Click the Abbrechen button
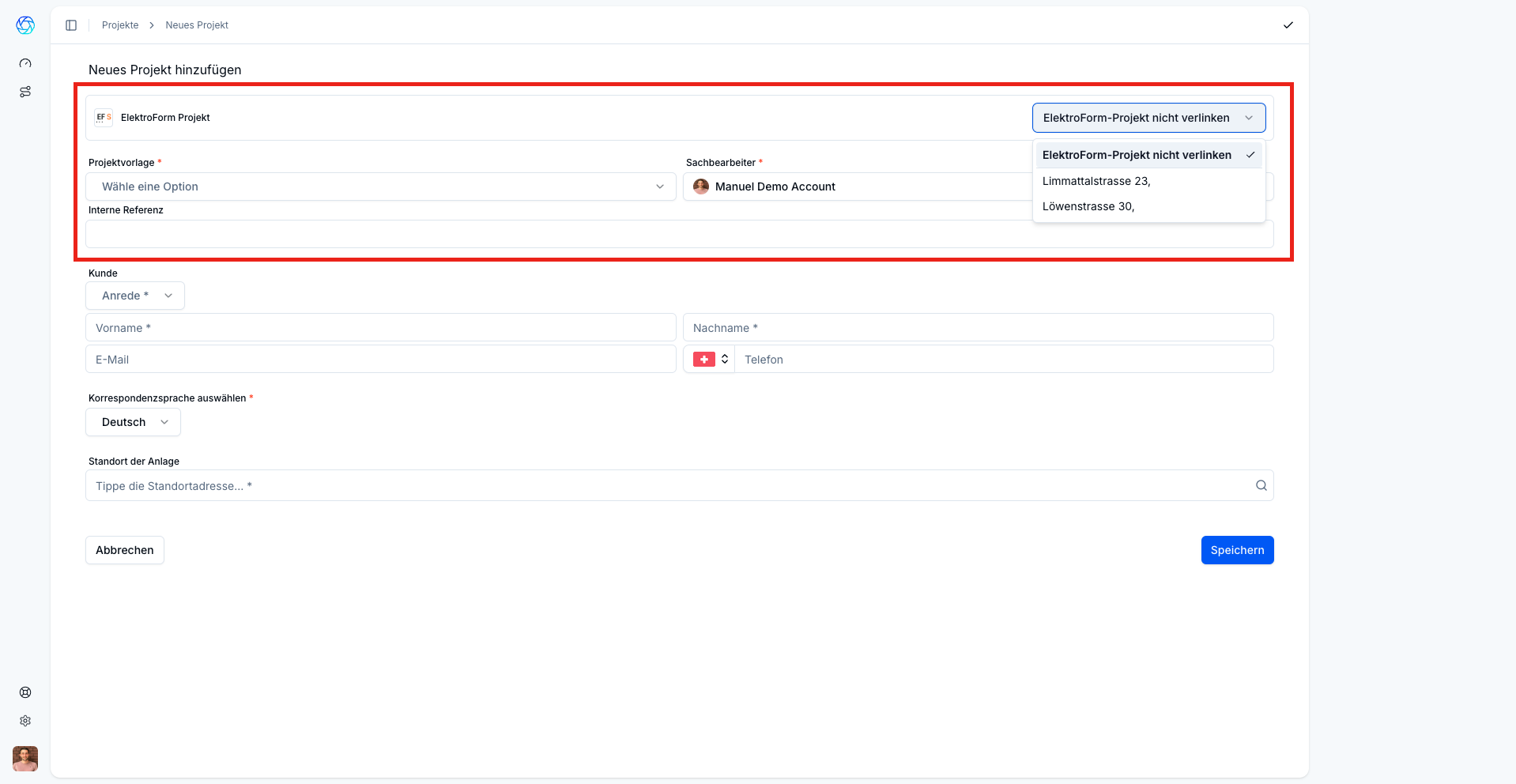Image resolution: width=1516 pixels, height=784 pixels. [x=125, y=550]
